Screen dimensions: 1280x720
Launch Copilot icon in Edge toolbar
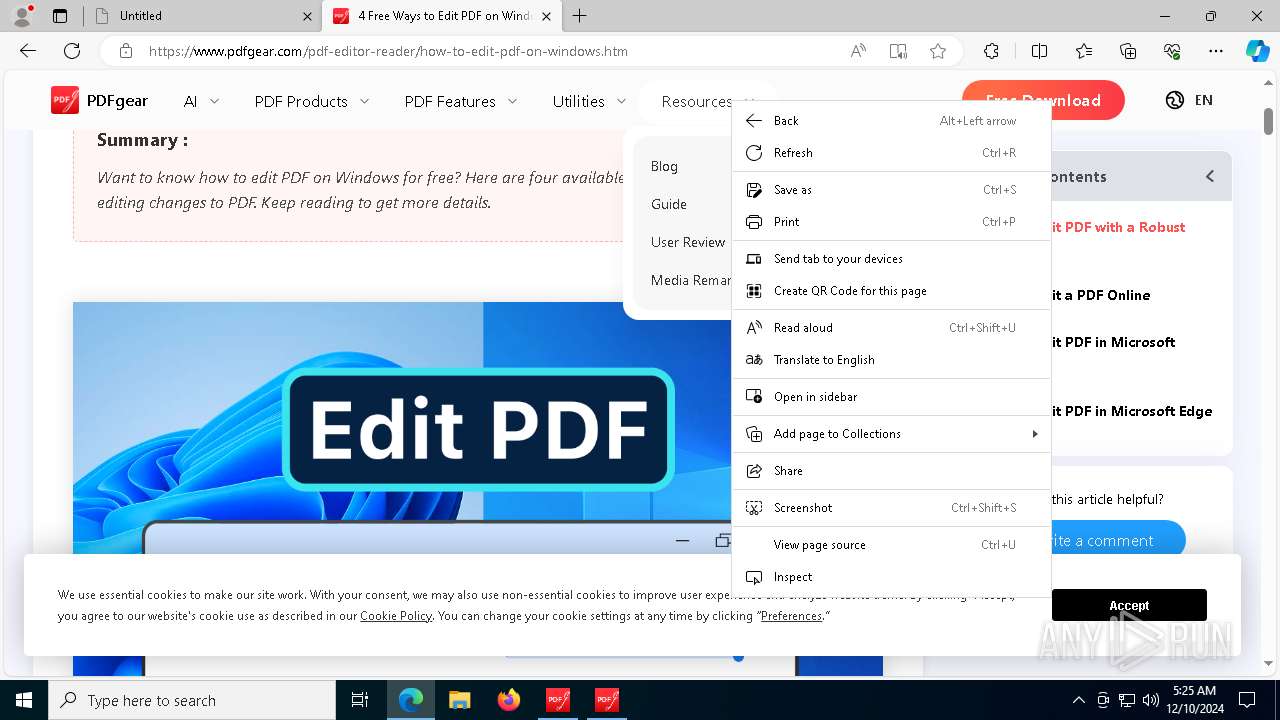click(x=1257, y=51)
